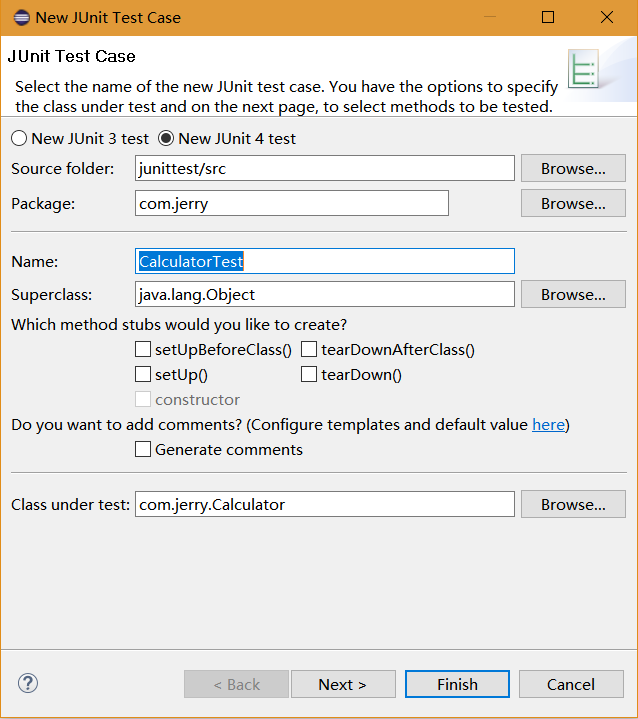The image size is (638, 719).
Task: Cancel the New JUnit Test Case dialog
Action: [x=571, y=684]
